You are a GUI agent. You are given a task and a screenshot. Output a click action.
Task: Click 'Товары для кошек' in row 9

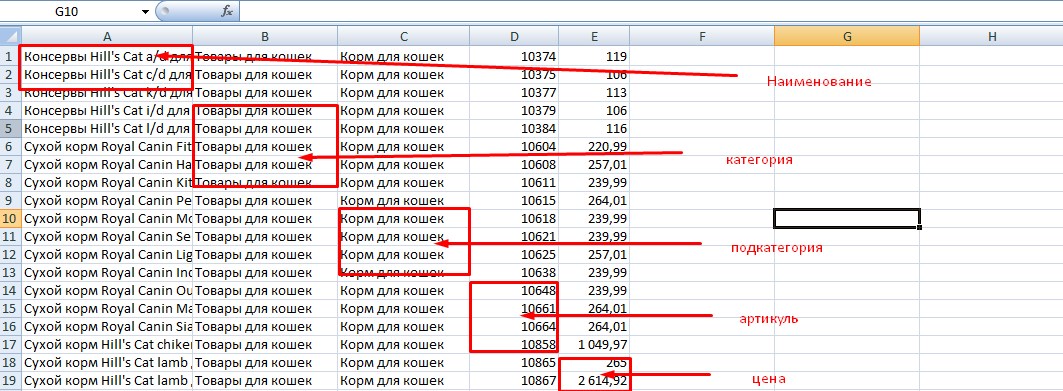coord(265,200)
